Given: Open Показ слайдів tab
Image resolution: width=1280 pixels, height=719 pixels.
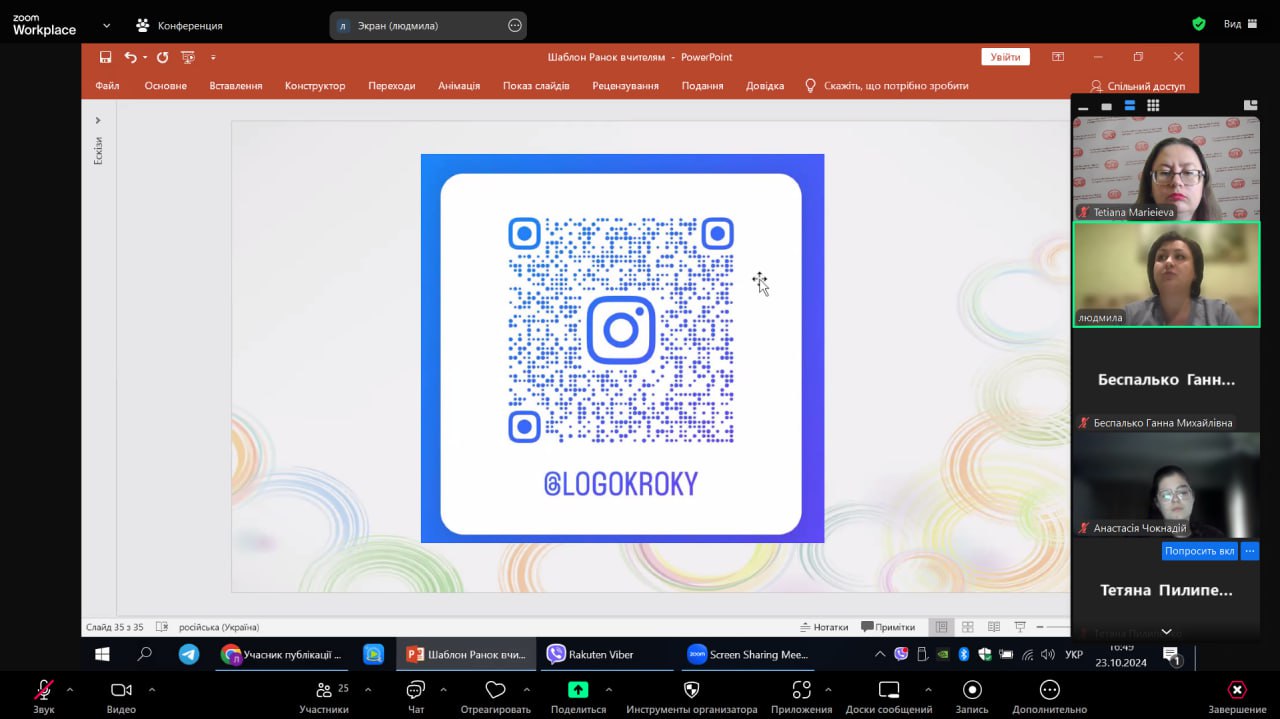Looking at the screenshot, I should click(x=536, y=86).
